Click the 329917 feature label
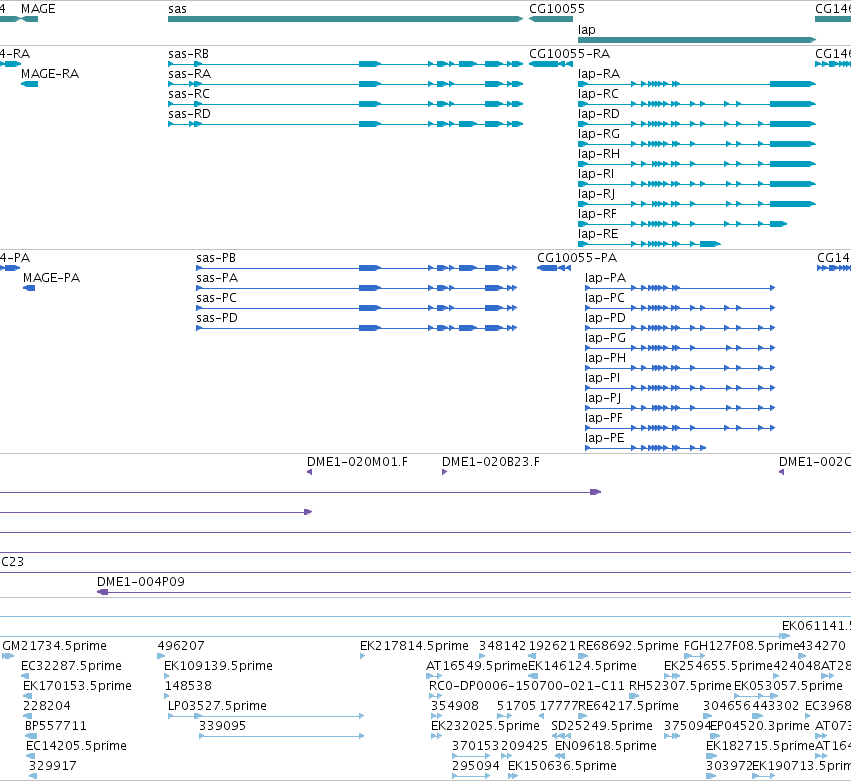The height and width of the screenshot is (781, 851). [53, 766]
